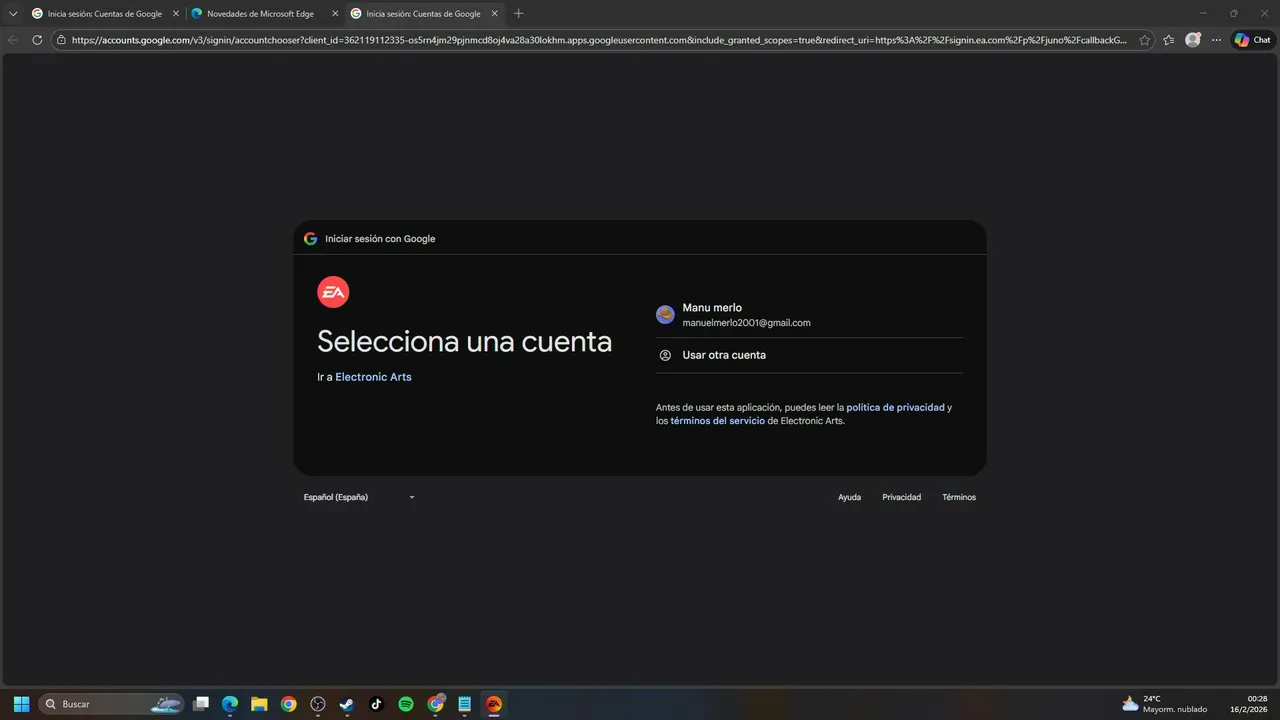Open Spotify from taskbar
The image size is (1280, 720).
[406, 704]
